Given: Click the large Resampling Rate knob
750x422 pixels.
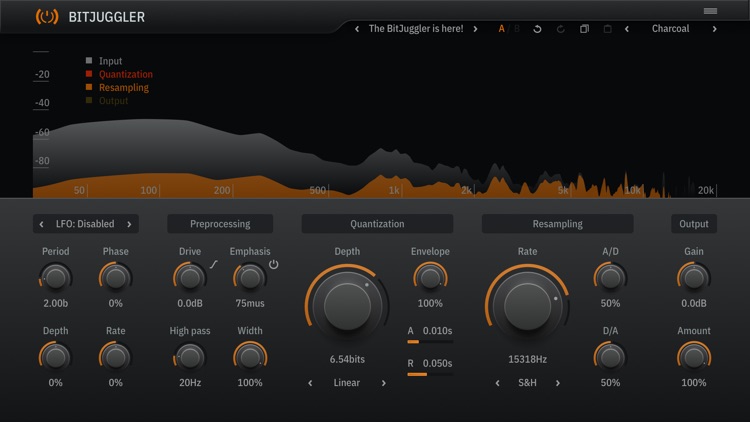Looking at the screenshot, I should (528, 306).
